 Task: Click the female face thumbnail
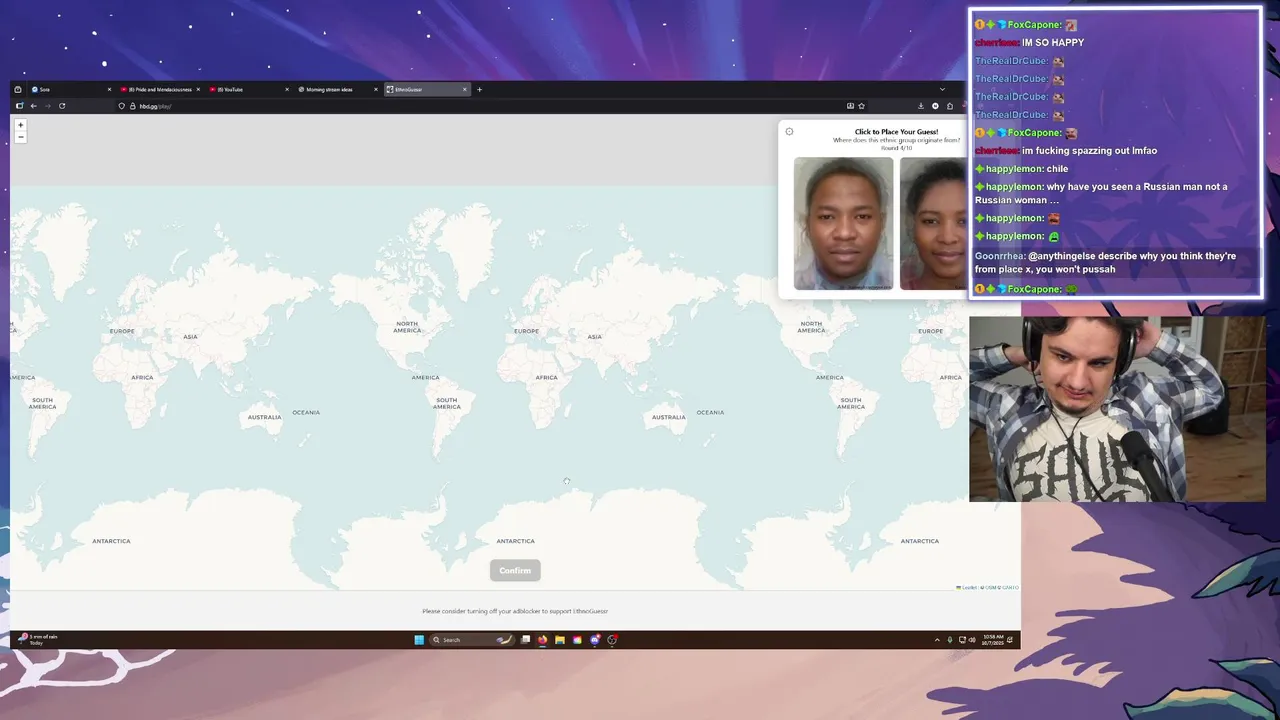coord(933,223)
